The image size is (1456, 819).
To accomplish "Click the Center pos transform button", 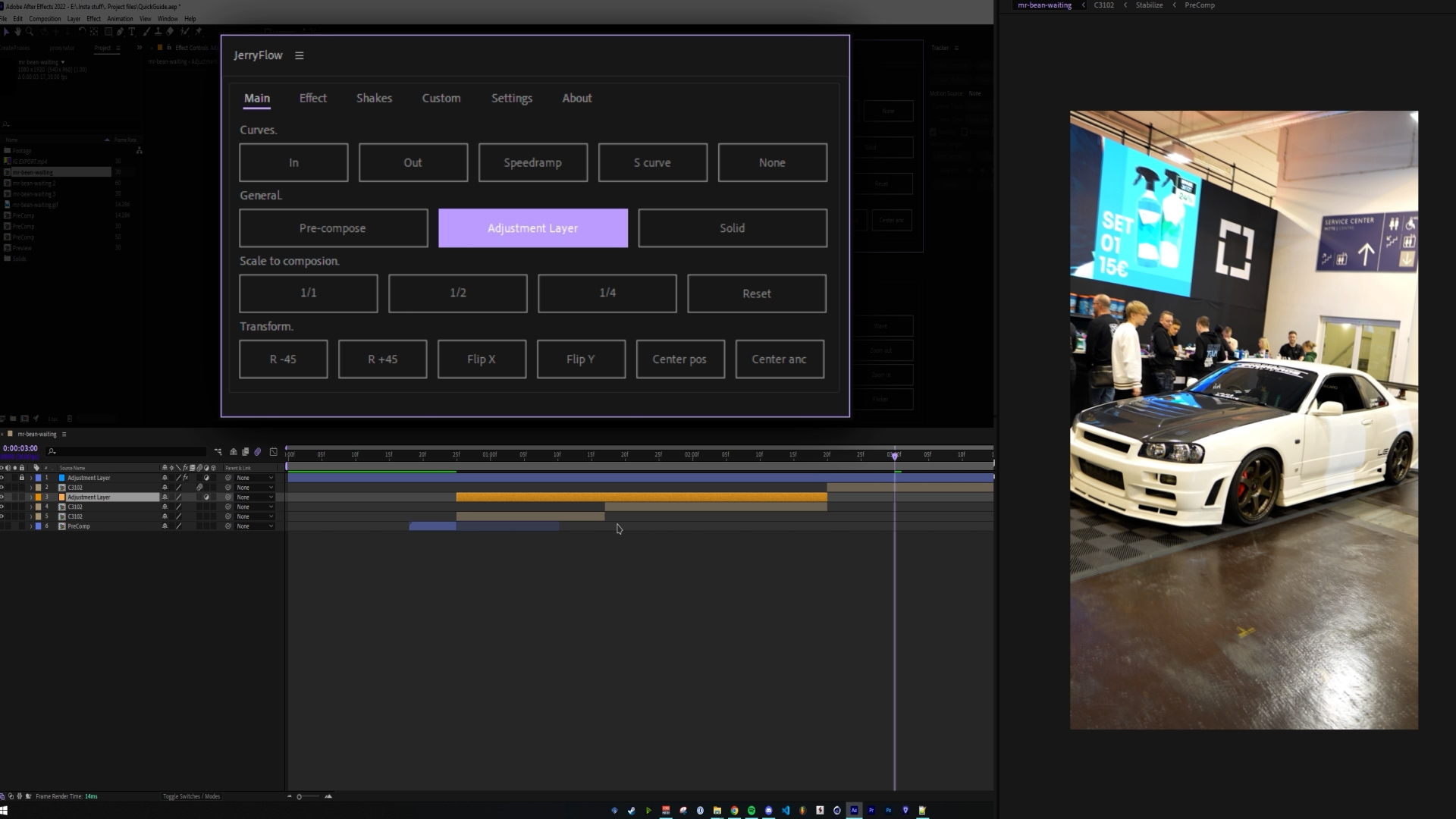I will (x=680, y=358).
